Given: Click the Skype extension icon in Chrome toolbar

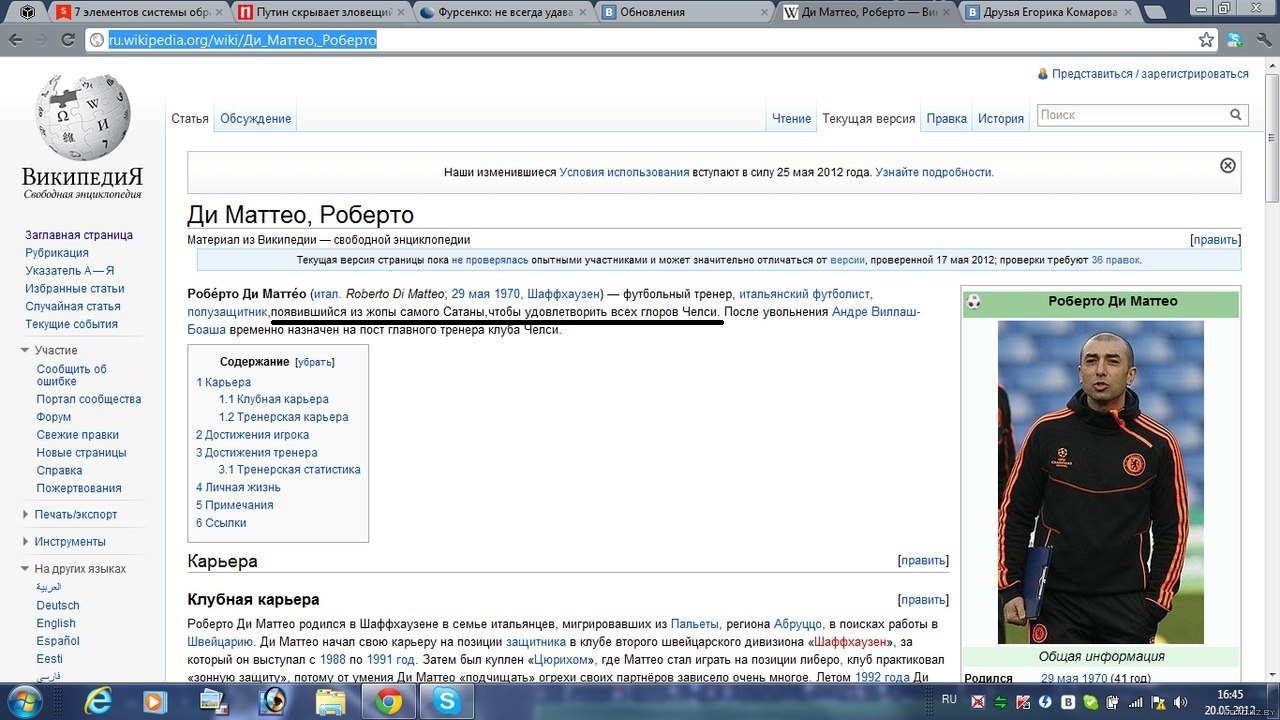Looking at the screenshot, I should [1236, 40].
